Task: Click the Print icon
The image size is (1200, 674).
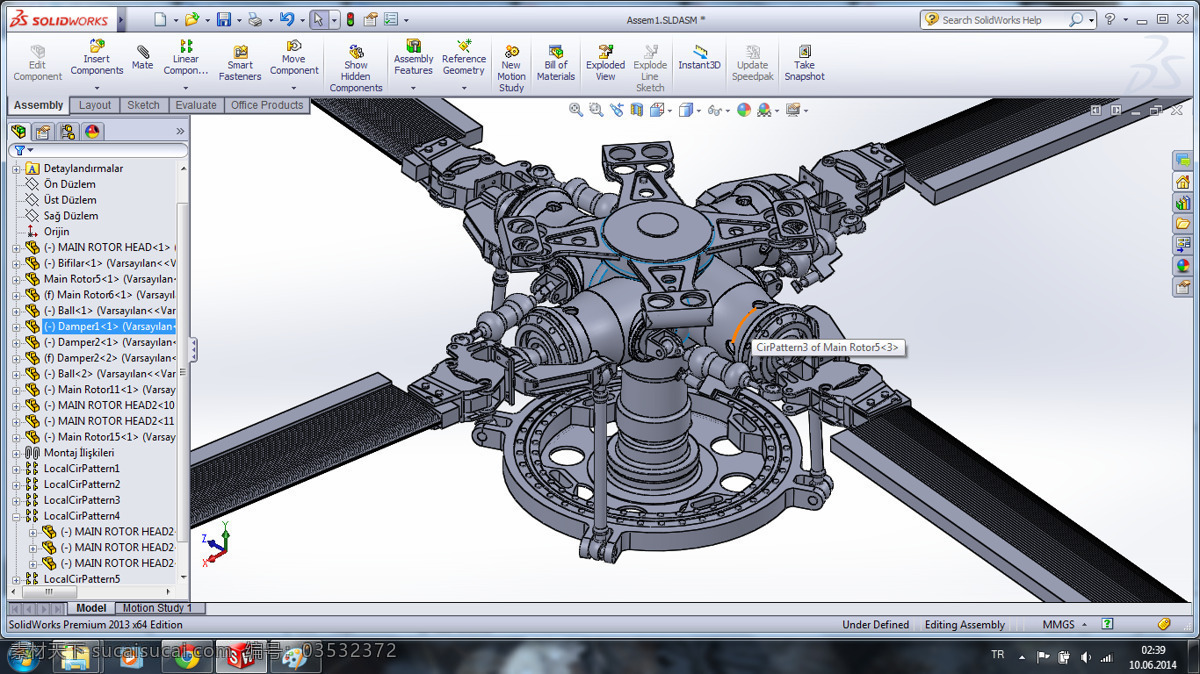Action: pos(255,19)
